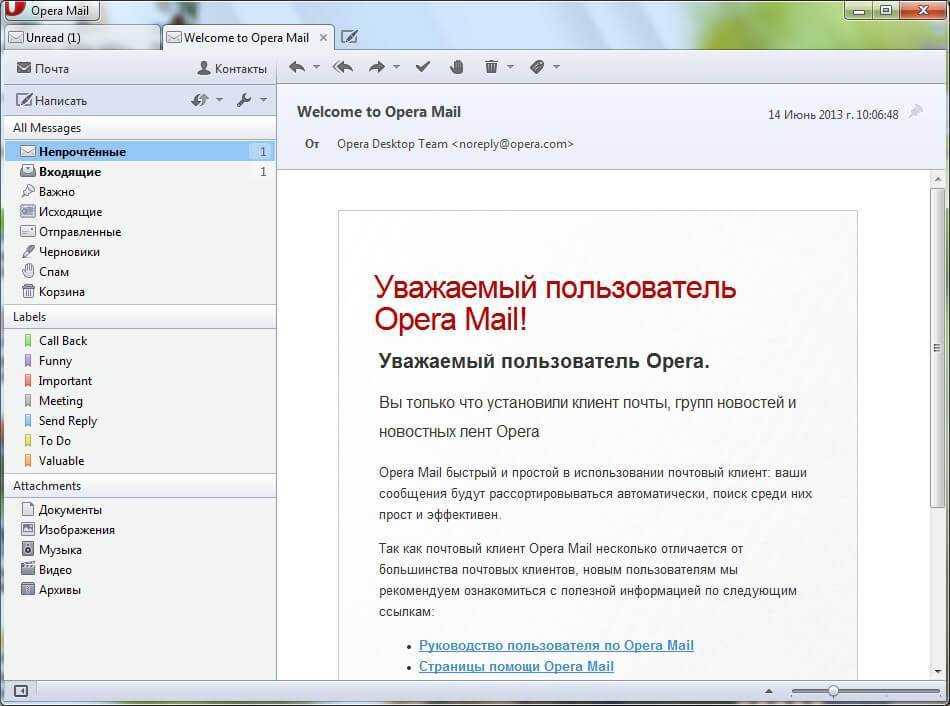Open the wrench settings dropdown arrow

click(263, 100)
